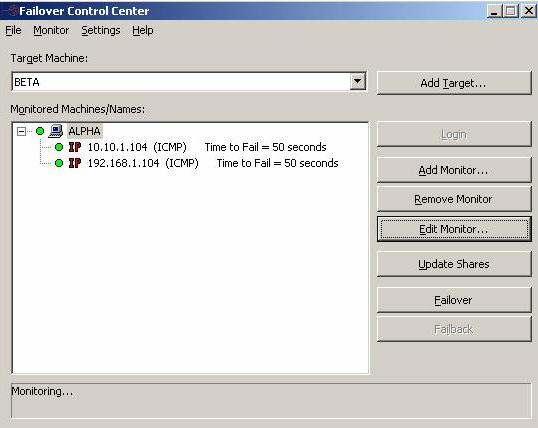Click green status dot for 192.168.1.104

[x=59, y=163]
